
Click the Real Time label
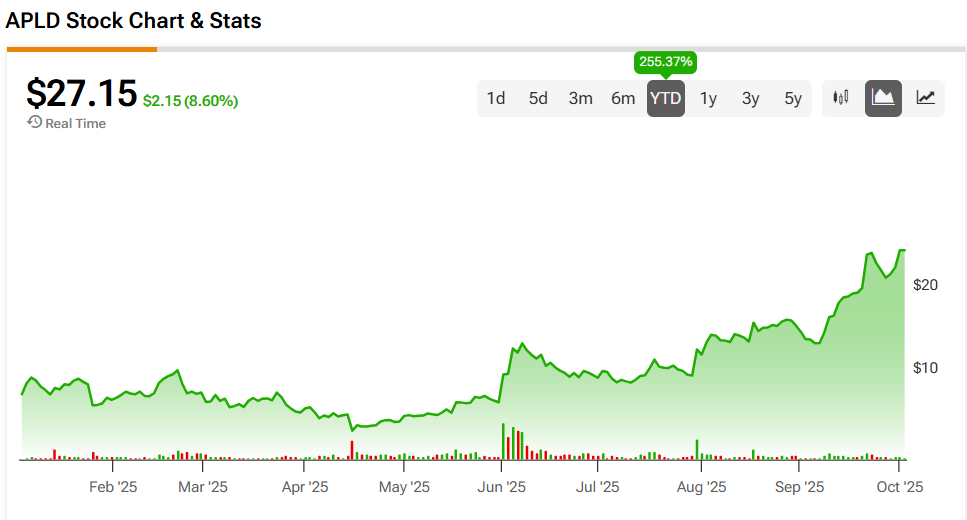[75, 123]
